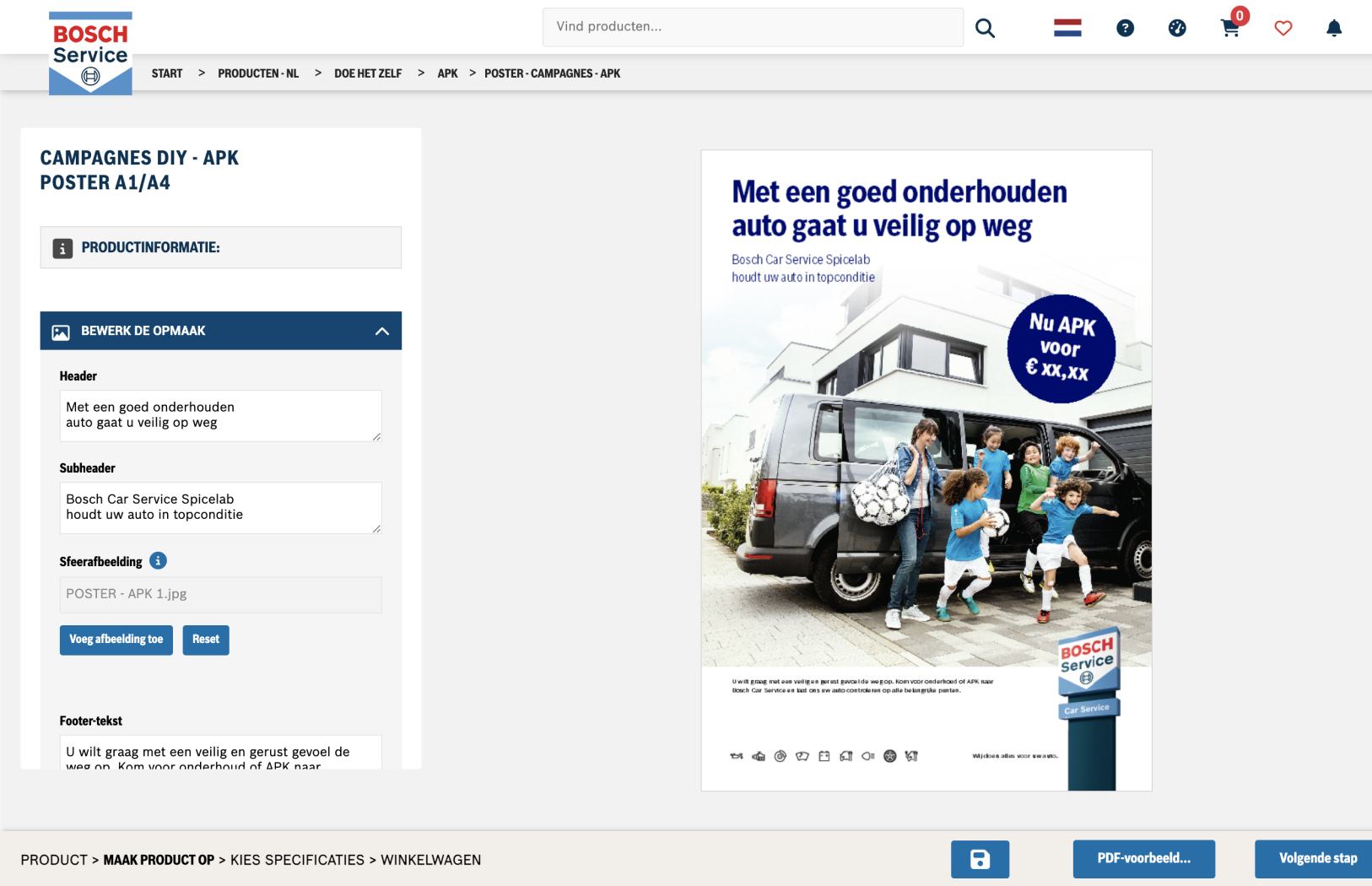Click the Sfeerafbeelding info icon
The height and width of the screenshot is (886, 1372).
158,560
